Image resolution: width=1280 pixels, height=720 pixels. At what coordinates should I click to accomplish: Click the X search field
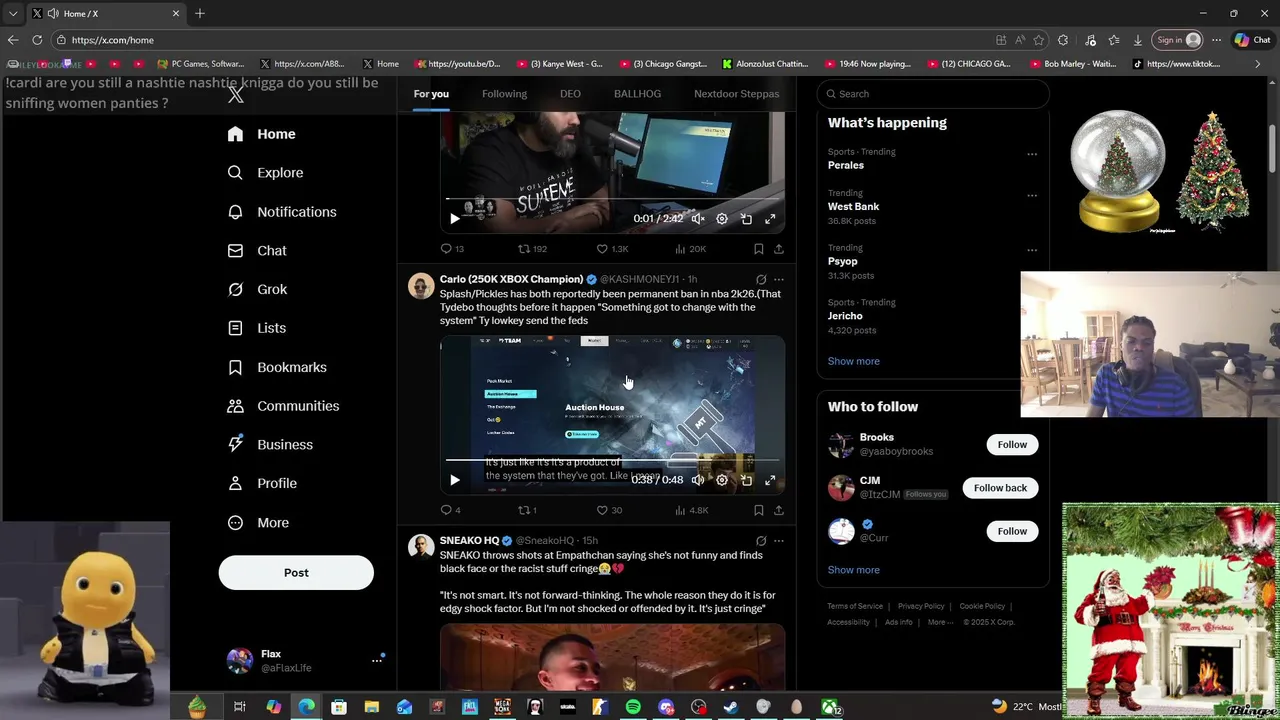click(934, 94)
